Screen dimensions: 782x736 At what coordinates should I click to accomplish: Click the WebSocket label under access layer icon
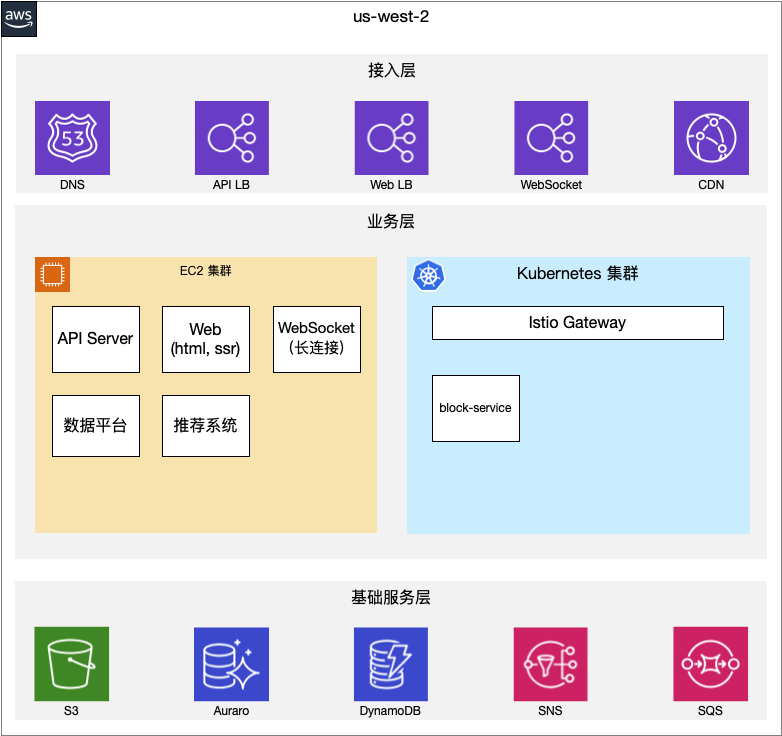551,184
